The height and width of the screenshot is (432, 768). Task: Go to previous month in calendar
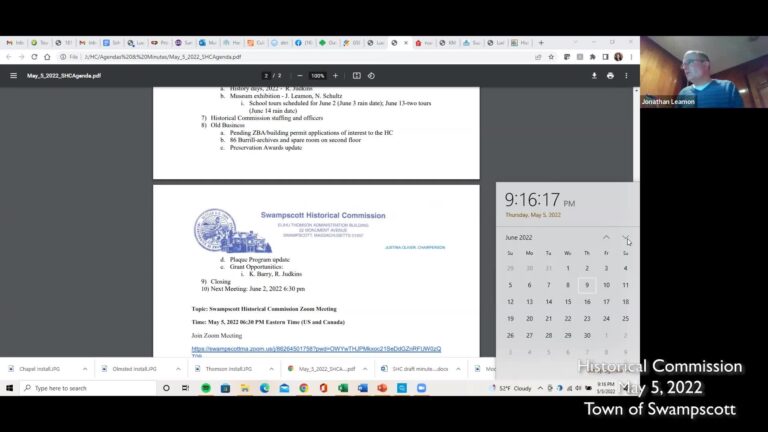coord(606,238)
